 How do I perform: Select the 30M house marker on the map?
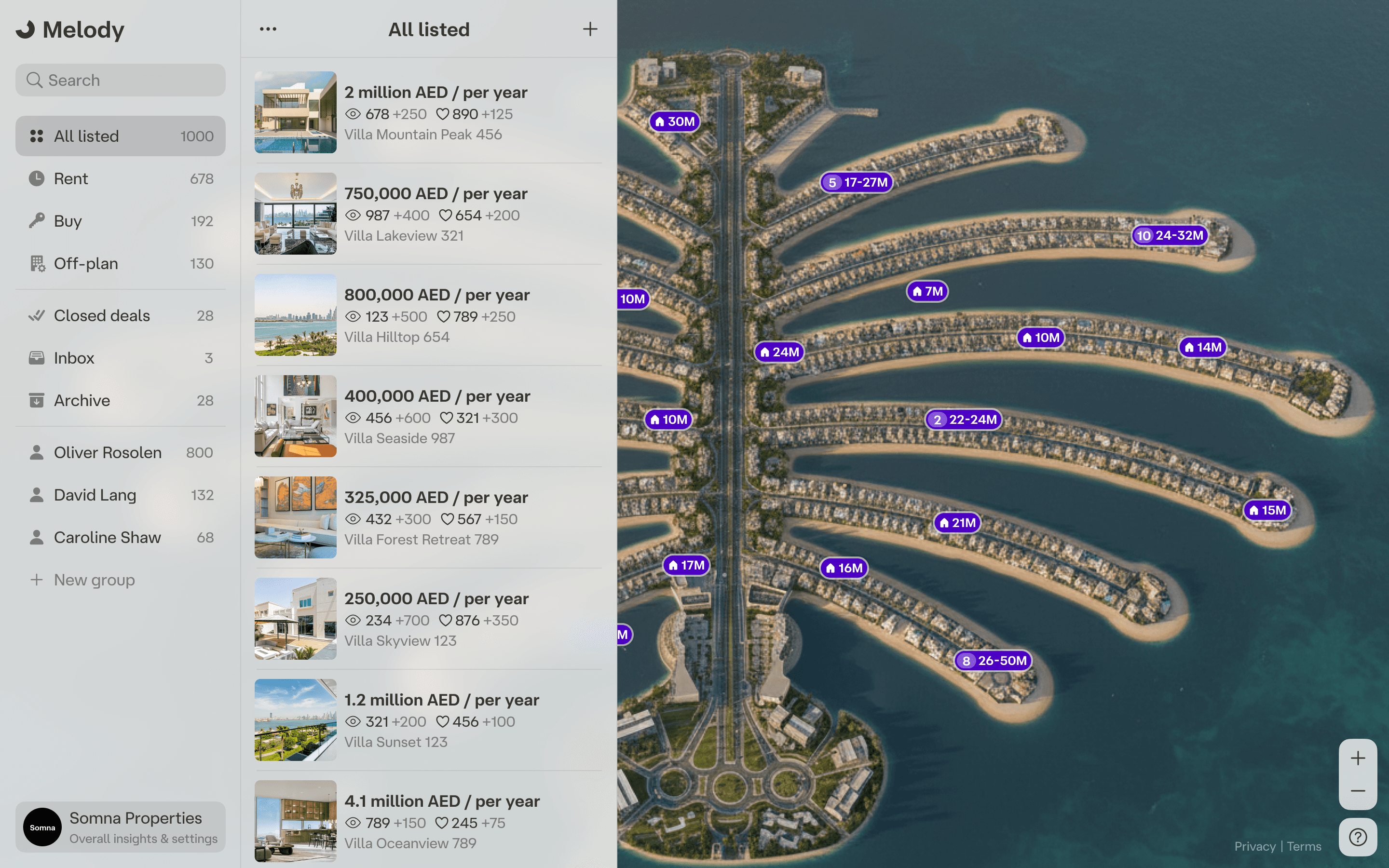point(674,121)
